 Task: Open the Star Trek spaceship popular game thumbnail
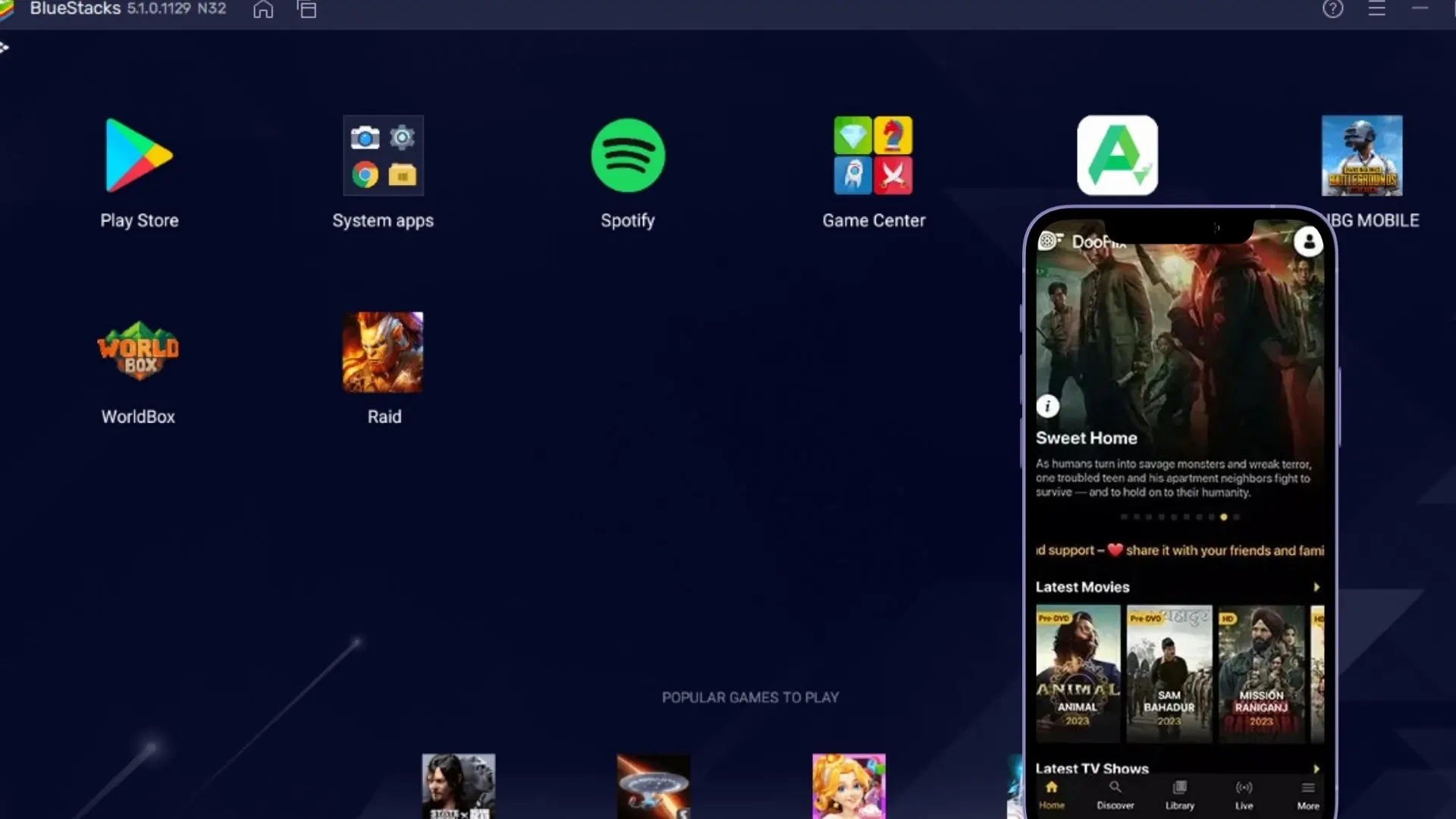pos(654,786)
